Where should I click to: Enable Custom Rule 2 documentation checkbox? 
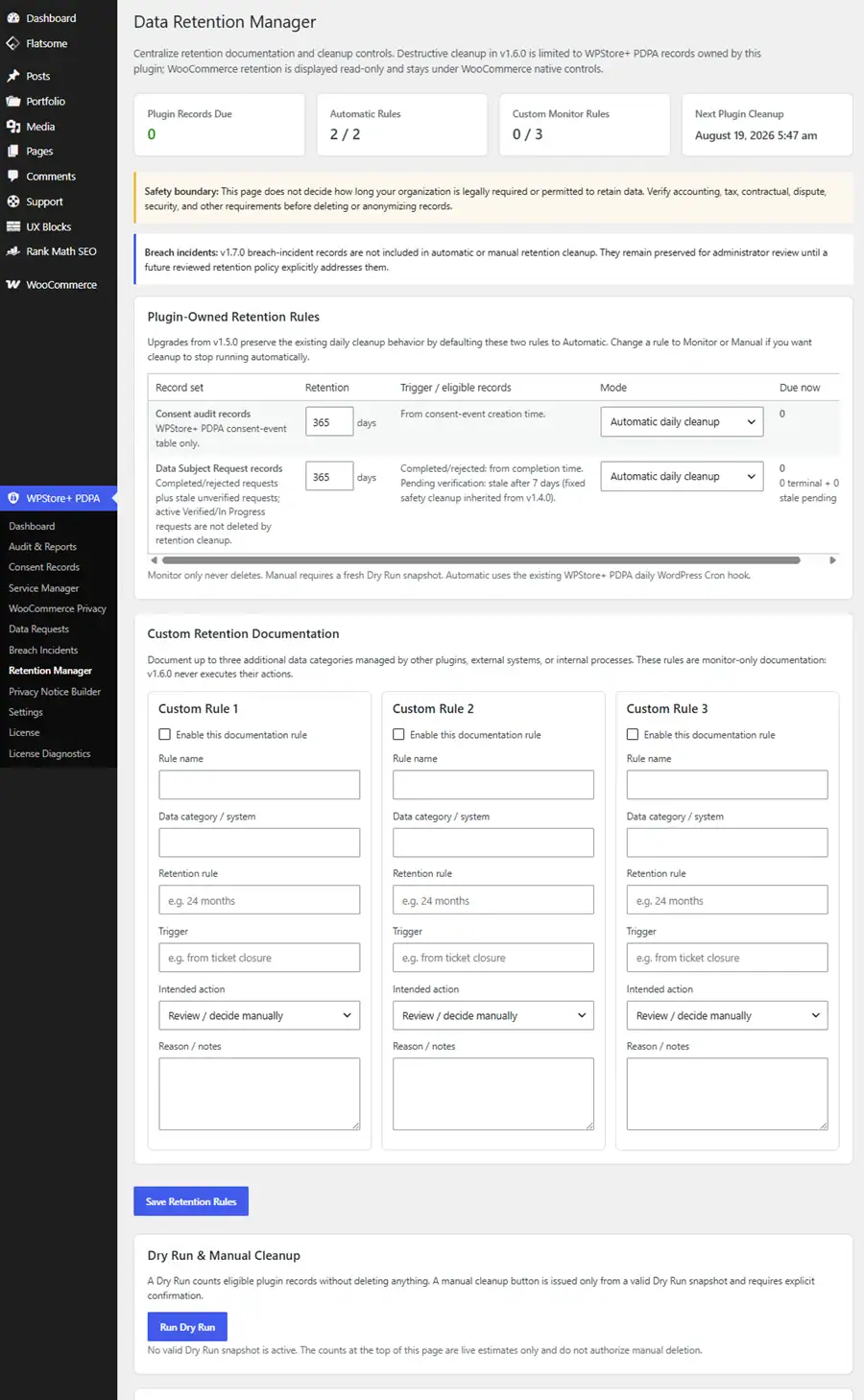(x=398, y=734)
